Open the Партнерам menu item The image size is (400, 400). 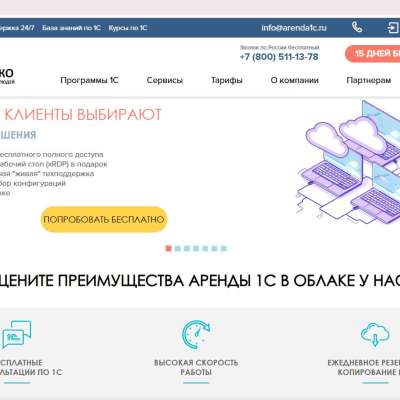[369, 80]
